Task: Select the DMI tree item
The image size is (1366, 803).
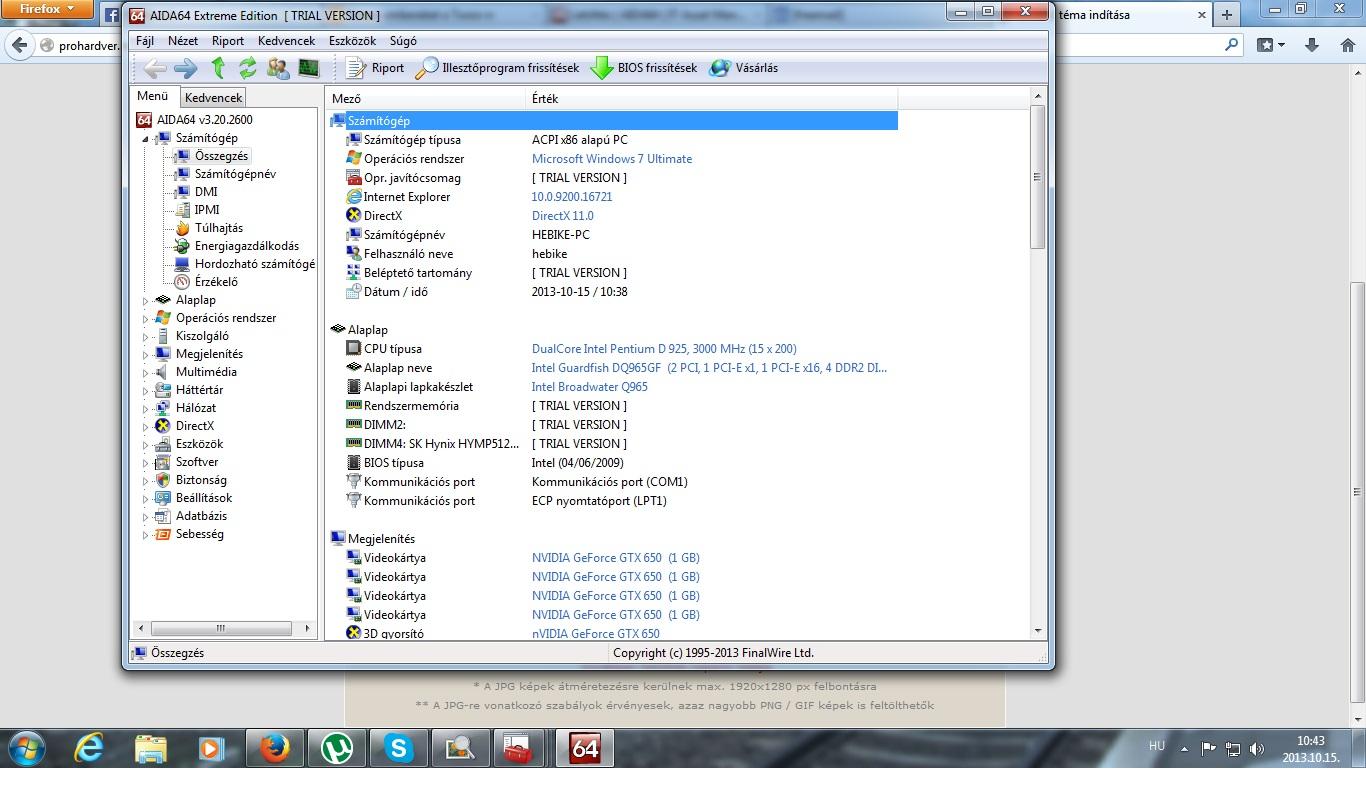Action: (x=206, y=192)
